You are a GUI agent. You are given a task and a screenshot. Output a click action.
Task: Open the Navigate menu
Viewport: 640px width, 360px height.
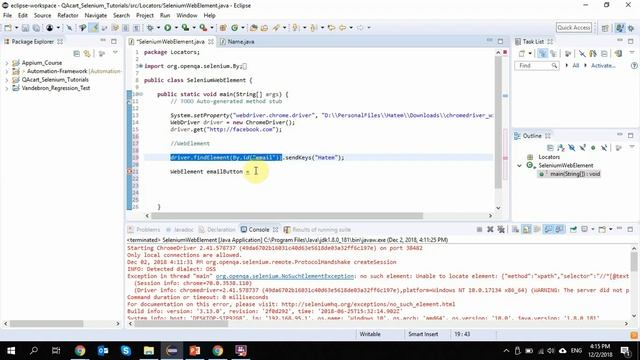coord(96,16)
